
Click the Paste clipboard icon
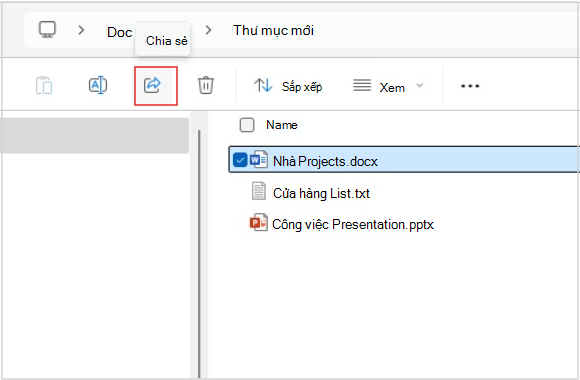pos(44,85)
